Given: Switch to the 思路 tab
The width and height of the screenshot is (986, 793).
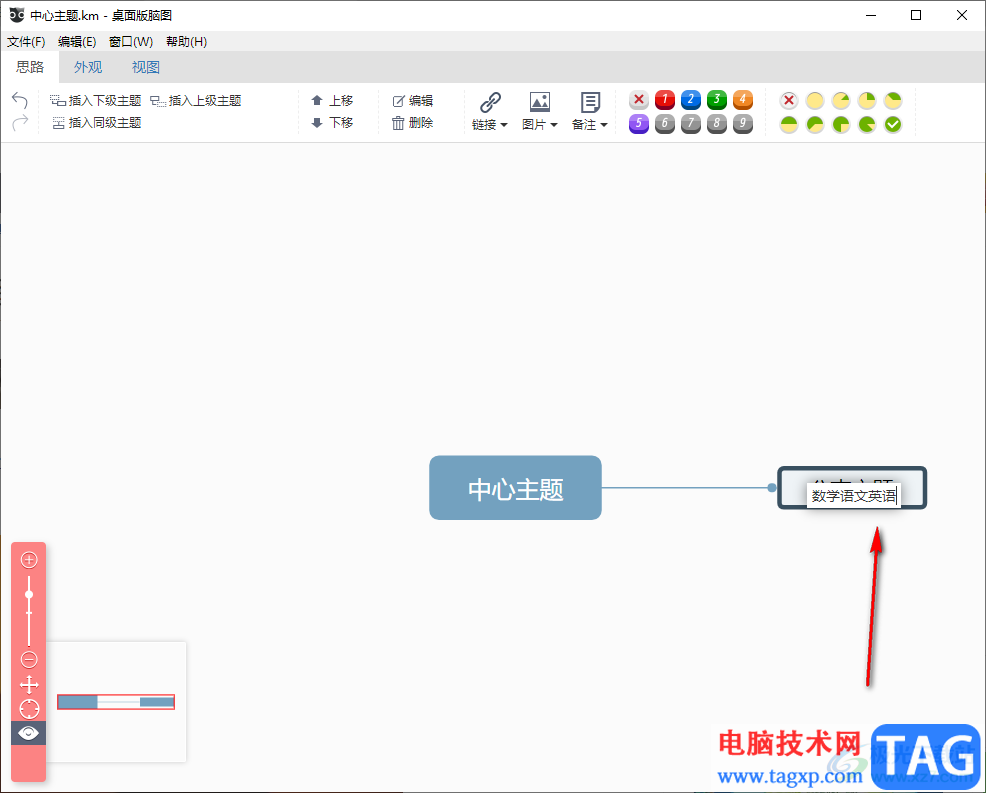Looking at the screenshot, I should (x=30, y=67).
